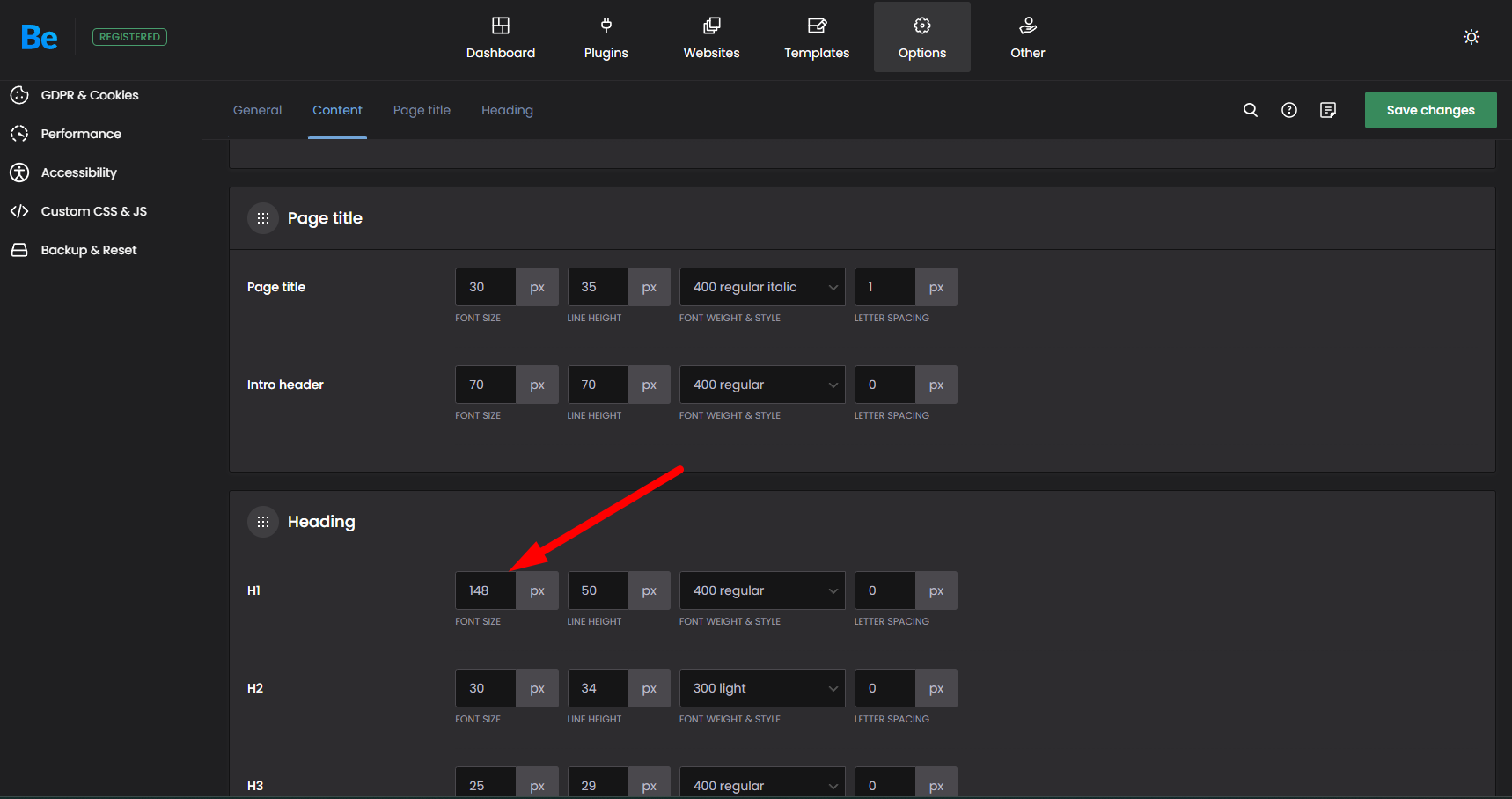Click the Heading section grid handle icon
The height and width of the screenshot is (799, 1512).
coord(263,522)
